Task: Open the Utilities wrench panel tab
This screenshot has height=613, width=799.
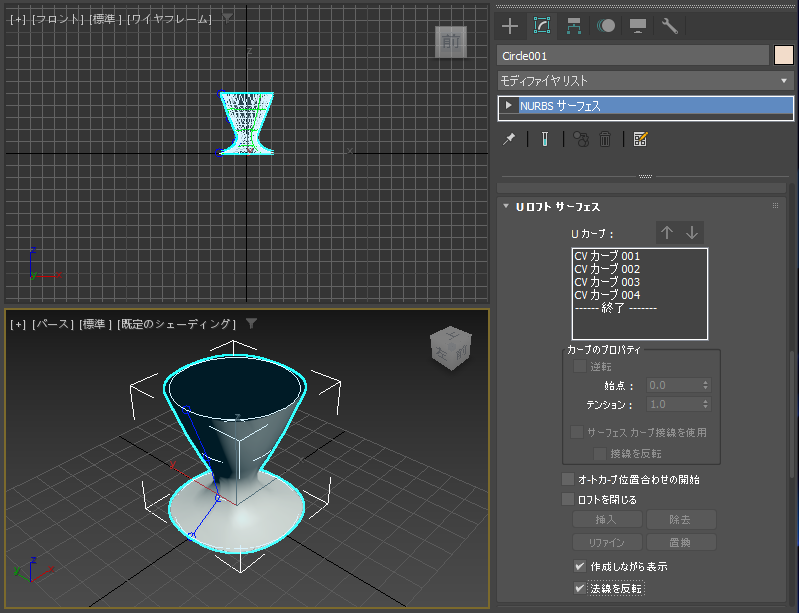Action: (x=670, y=26)
